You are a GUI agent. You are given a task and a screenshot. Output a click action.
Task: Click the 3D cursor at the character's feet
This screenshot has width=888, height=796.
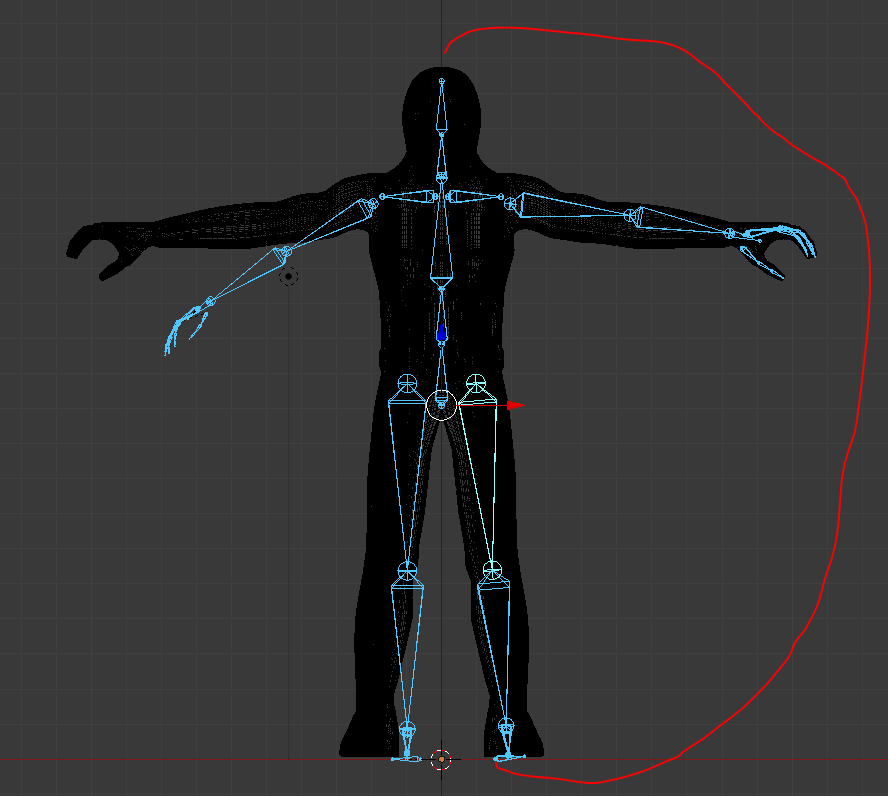[441, 760]
